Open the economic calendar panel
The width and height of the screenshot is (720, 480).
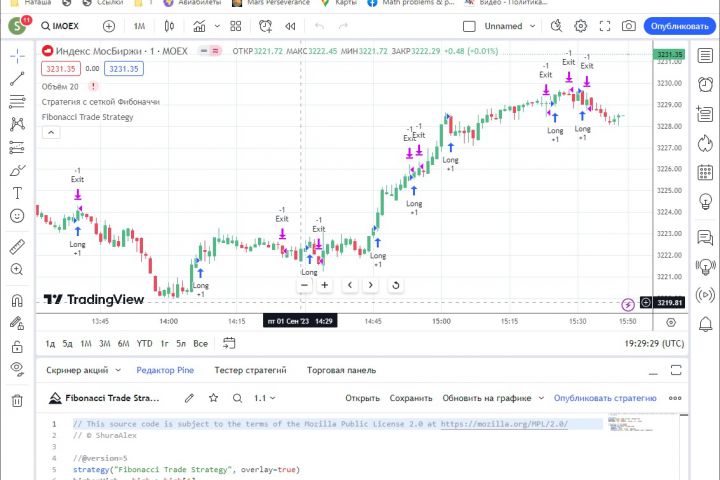click(x=705, y=172)
